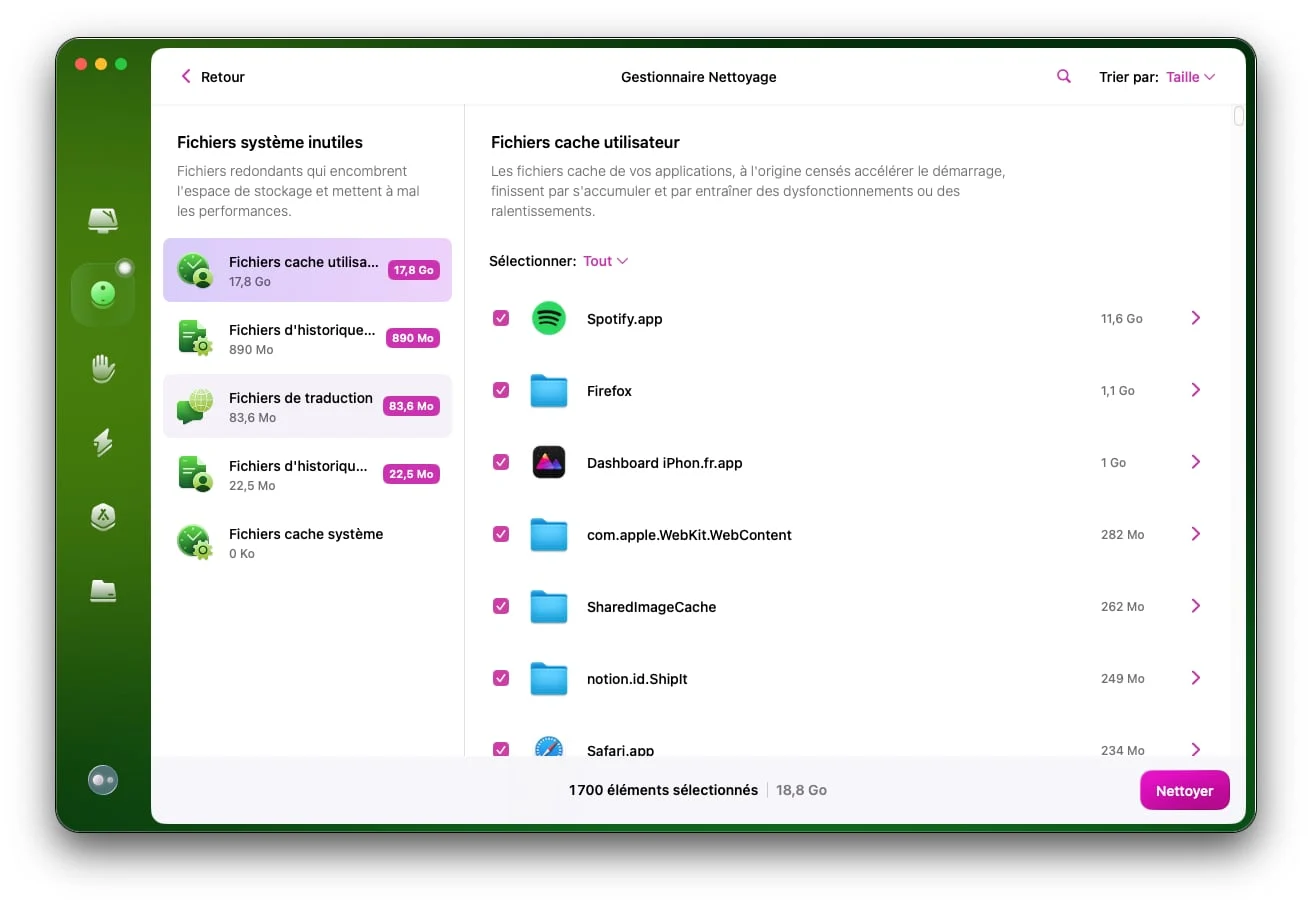Expand the com.apple.WebKit.WebContent row chevron
Image resolution: width=1312 pixels, height=906 pixels.
[1196, 534]
